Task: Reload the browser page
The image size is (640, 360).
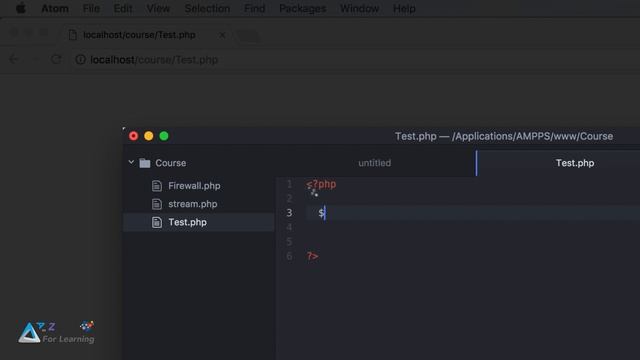Action: tap(56, 60)
